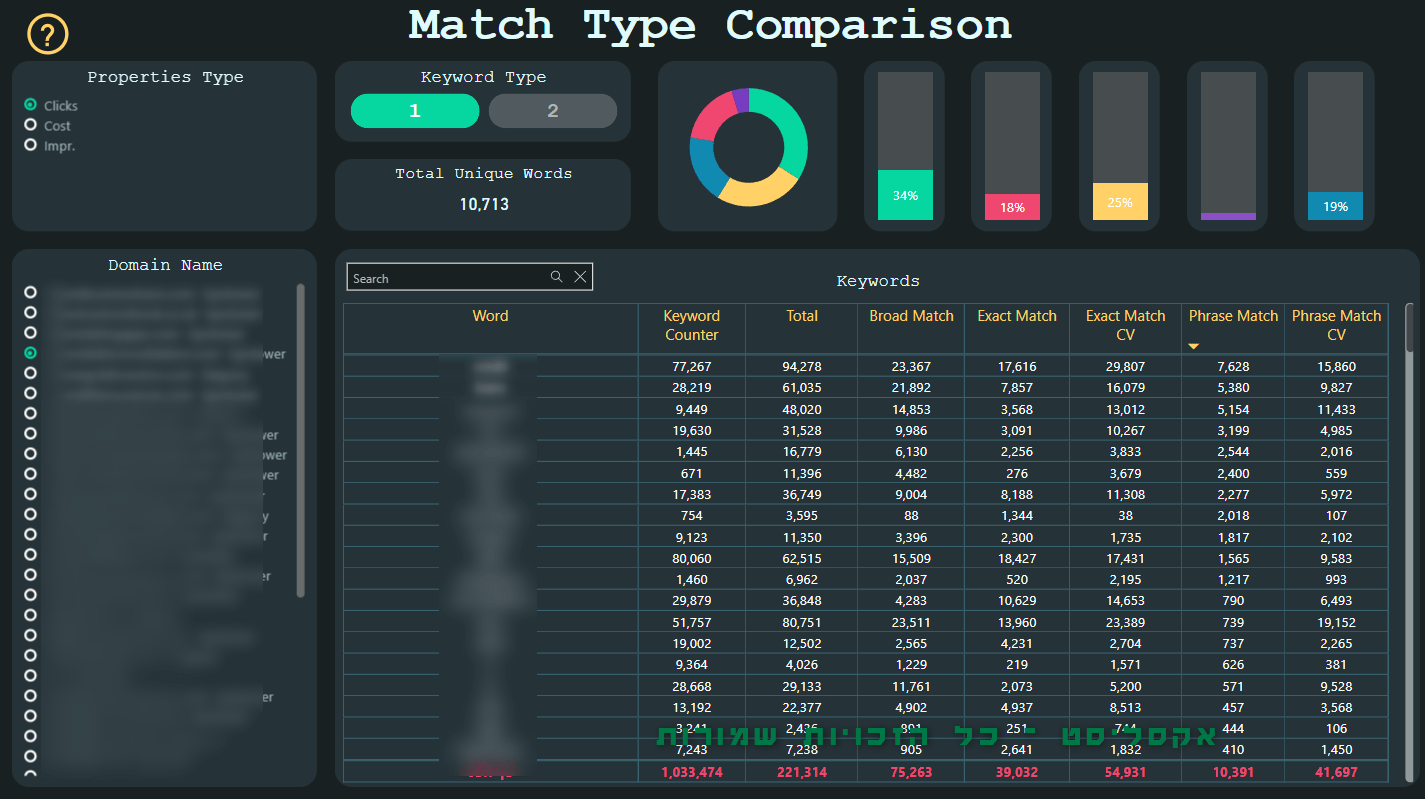Click the Domain Name list scrollbar
This screenshot has width=1425, height=799.
(x=301, y=440)
